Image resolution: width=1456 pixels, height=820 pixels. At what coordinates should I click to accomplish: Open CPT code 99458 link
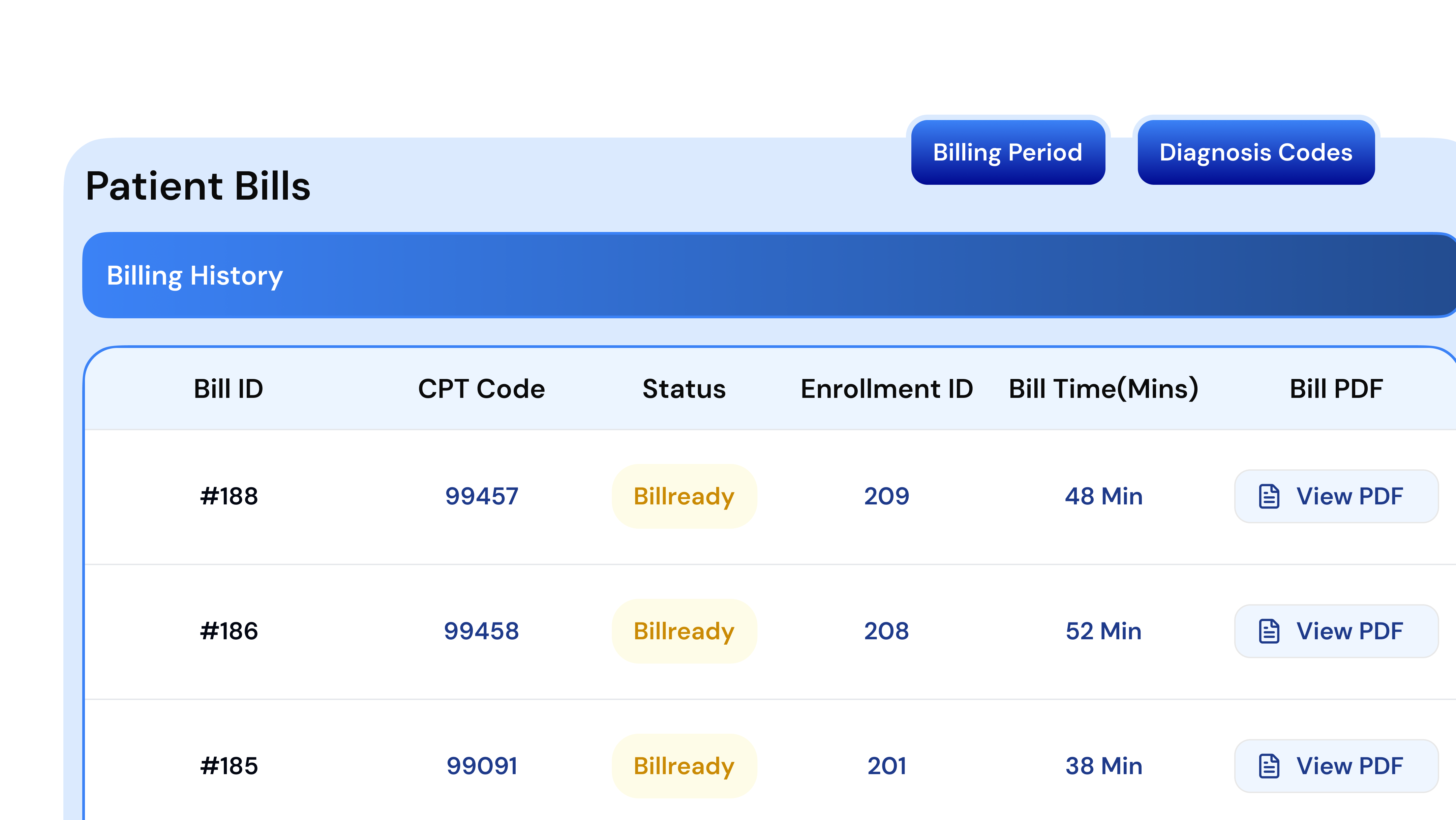[481, 631]
